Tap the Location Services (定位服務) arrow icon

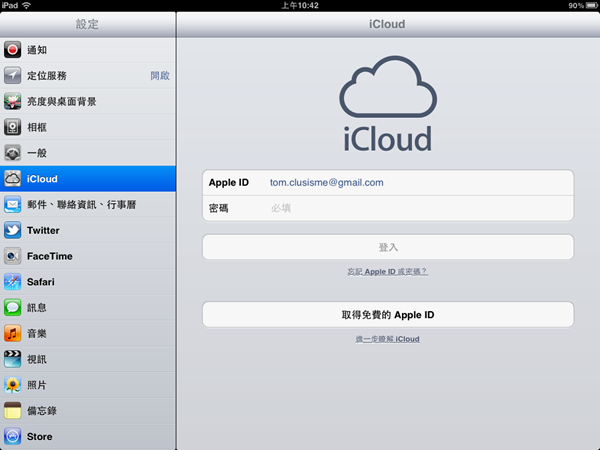click(12, 75)
